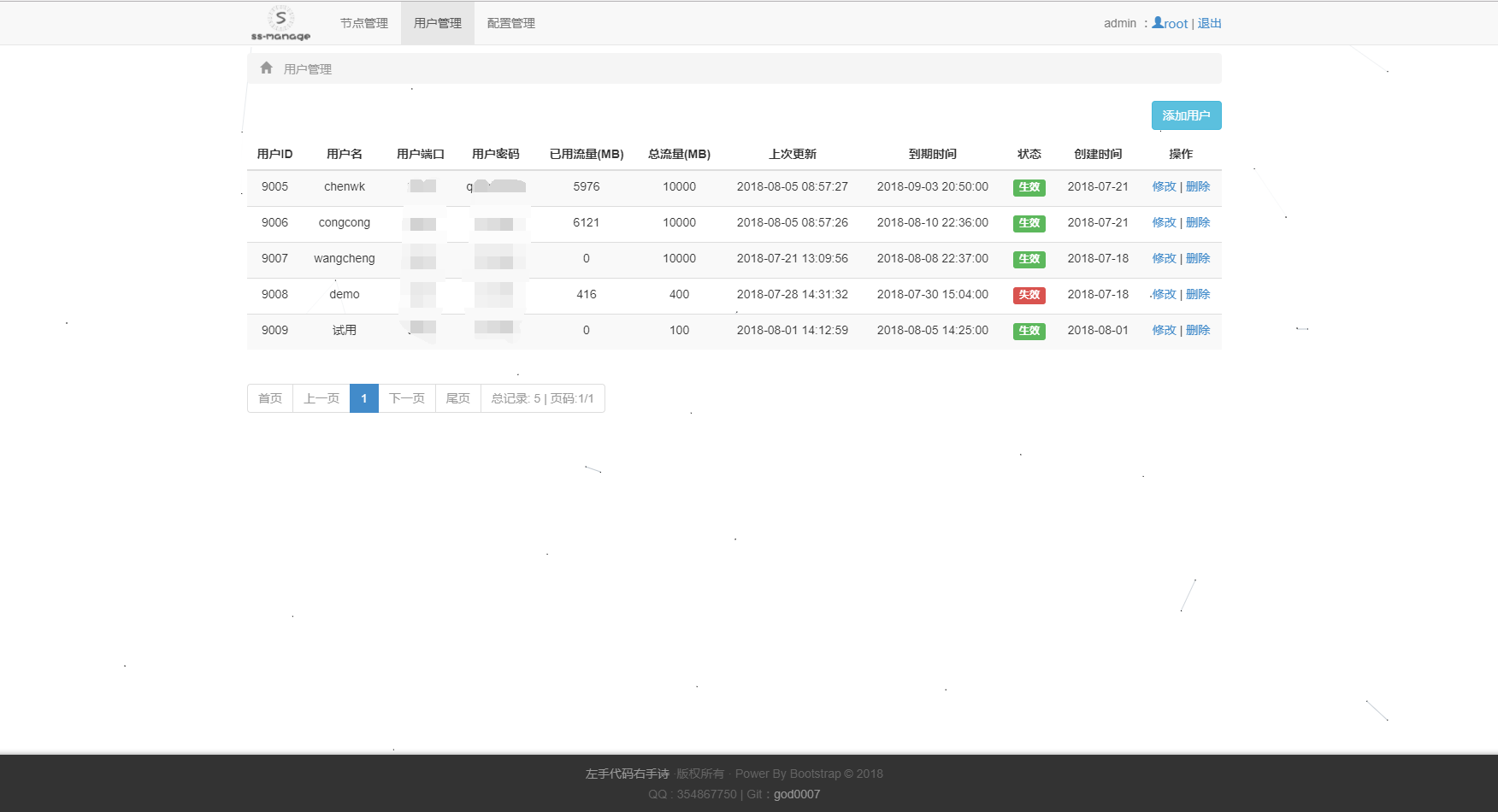Viewport: 1498px width, 812px height.
Task: Delete user congcong via 删除 link
Action: [x=1198, y=222]
